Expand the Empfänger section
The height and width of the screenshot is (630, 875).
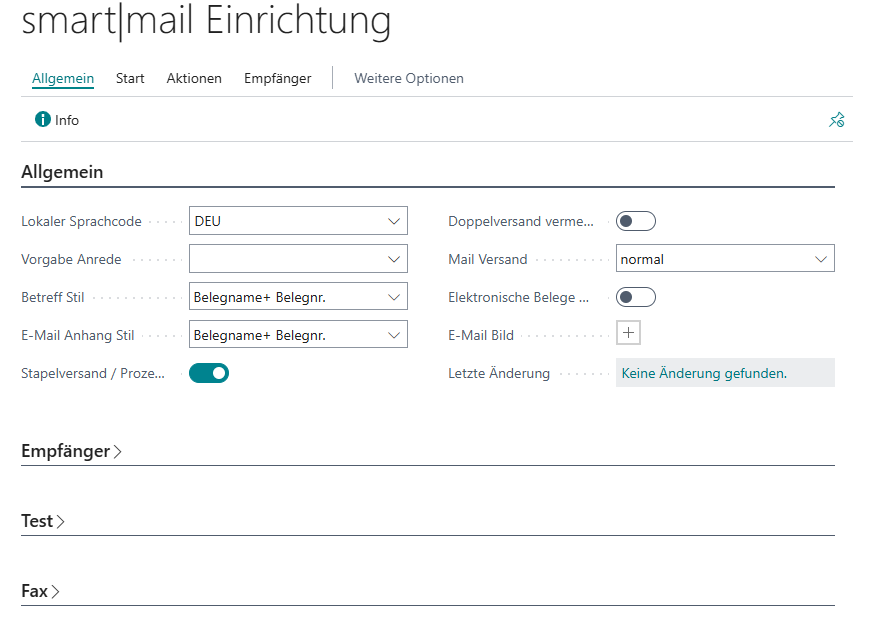pyautogui.click(x=71, y=451)
